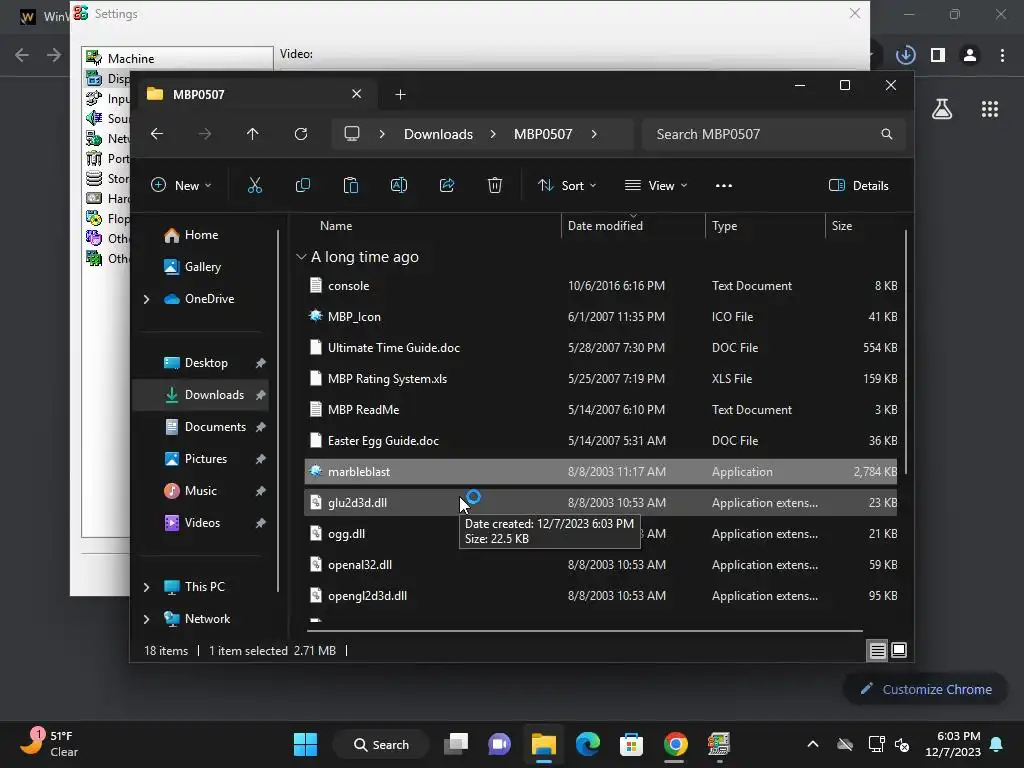Open the New dropdown menu
This screenshot has height=768, width=1024.
pos(181,185)
